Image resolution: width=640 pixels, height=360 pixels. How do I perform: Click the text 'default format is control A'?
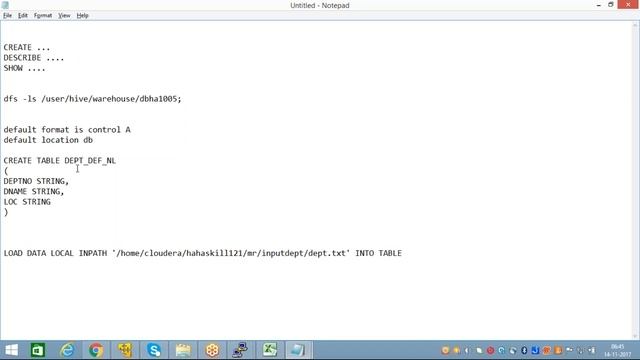67,130
